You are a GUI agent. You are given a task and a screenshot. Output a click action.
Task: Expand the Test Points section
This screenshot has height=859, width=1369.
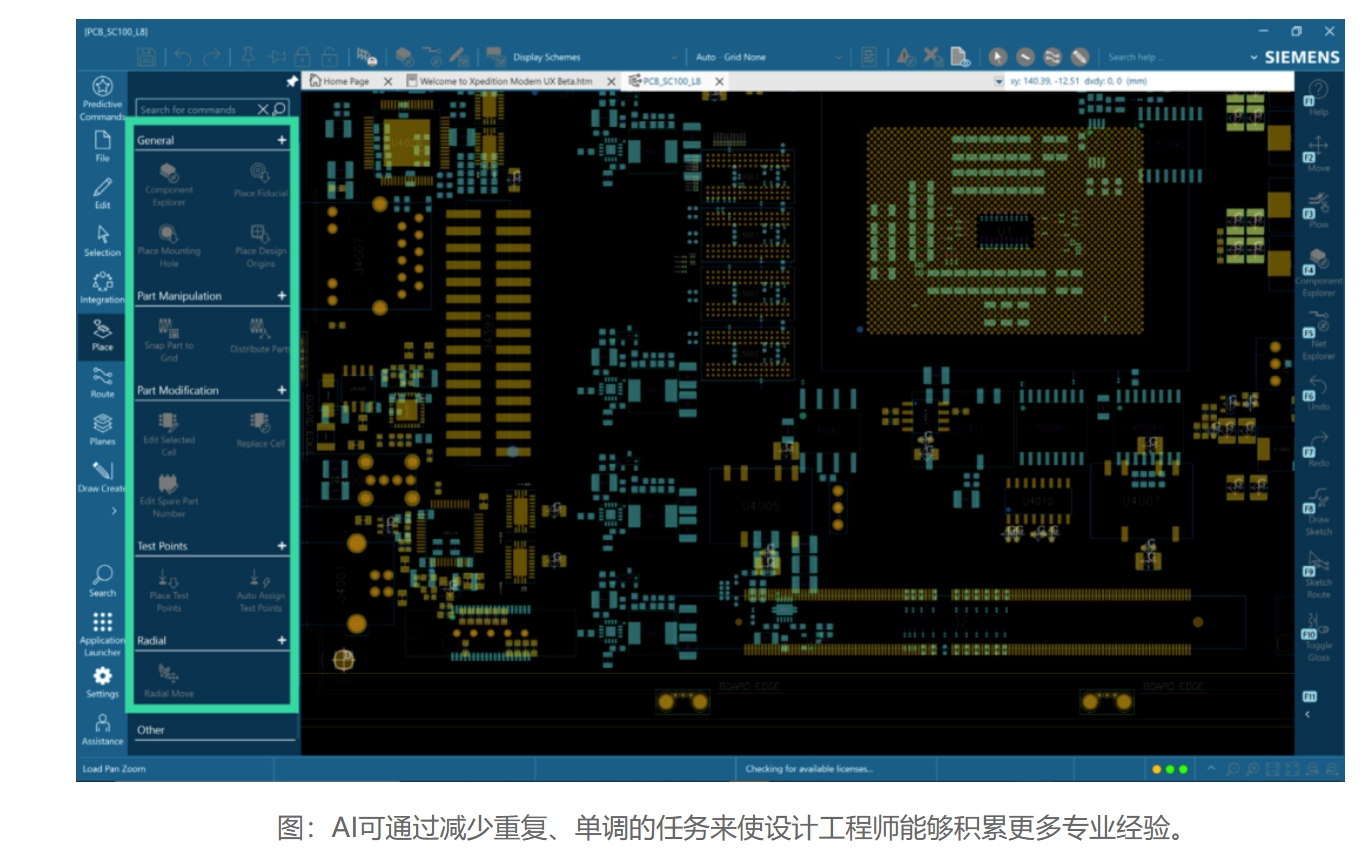click(x=282, y=546)
